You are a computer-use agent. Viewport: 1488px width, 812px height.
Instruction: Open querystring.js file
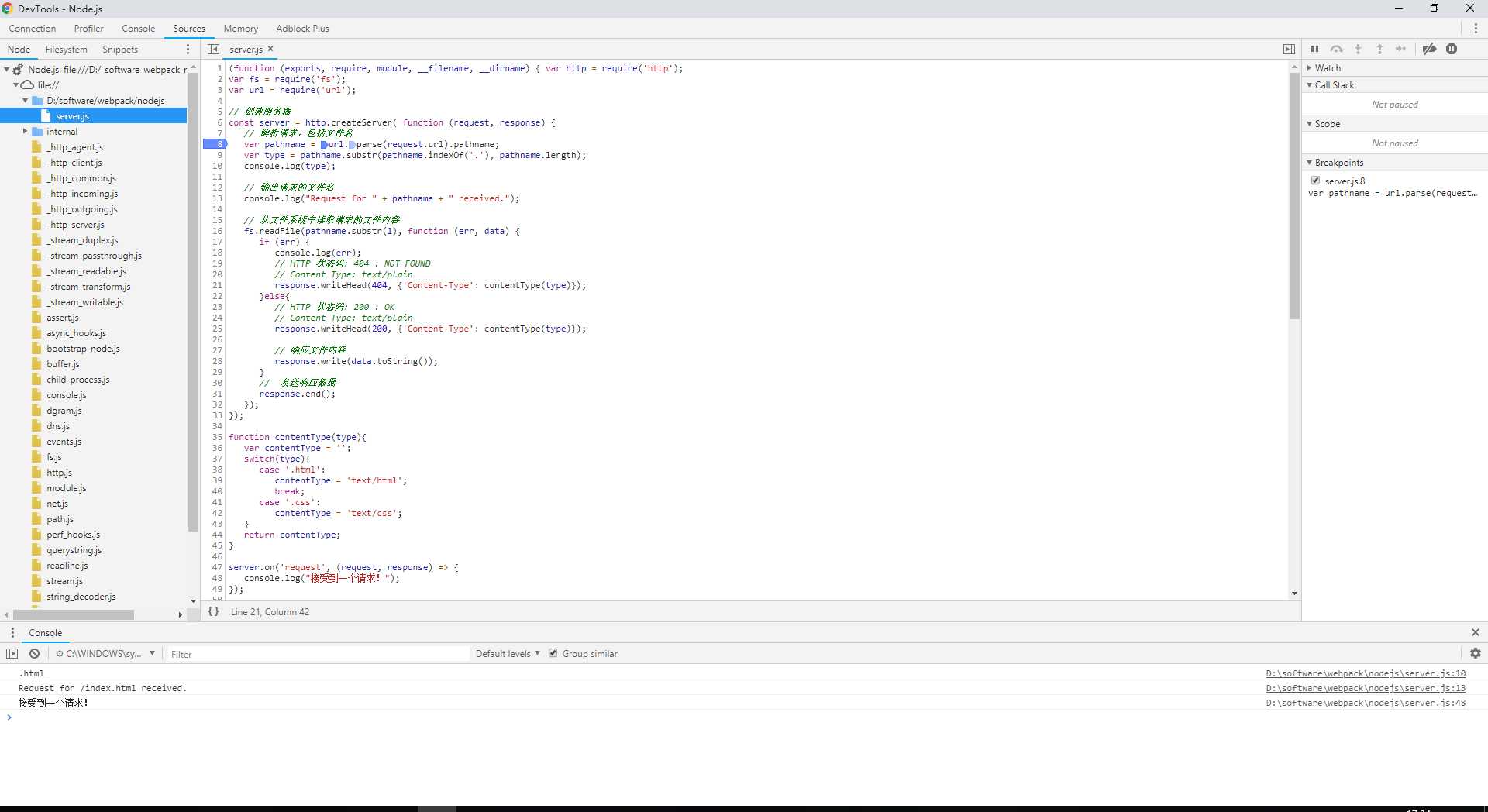point(74,550)
